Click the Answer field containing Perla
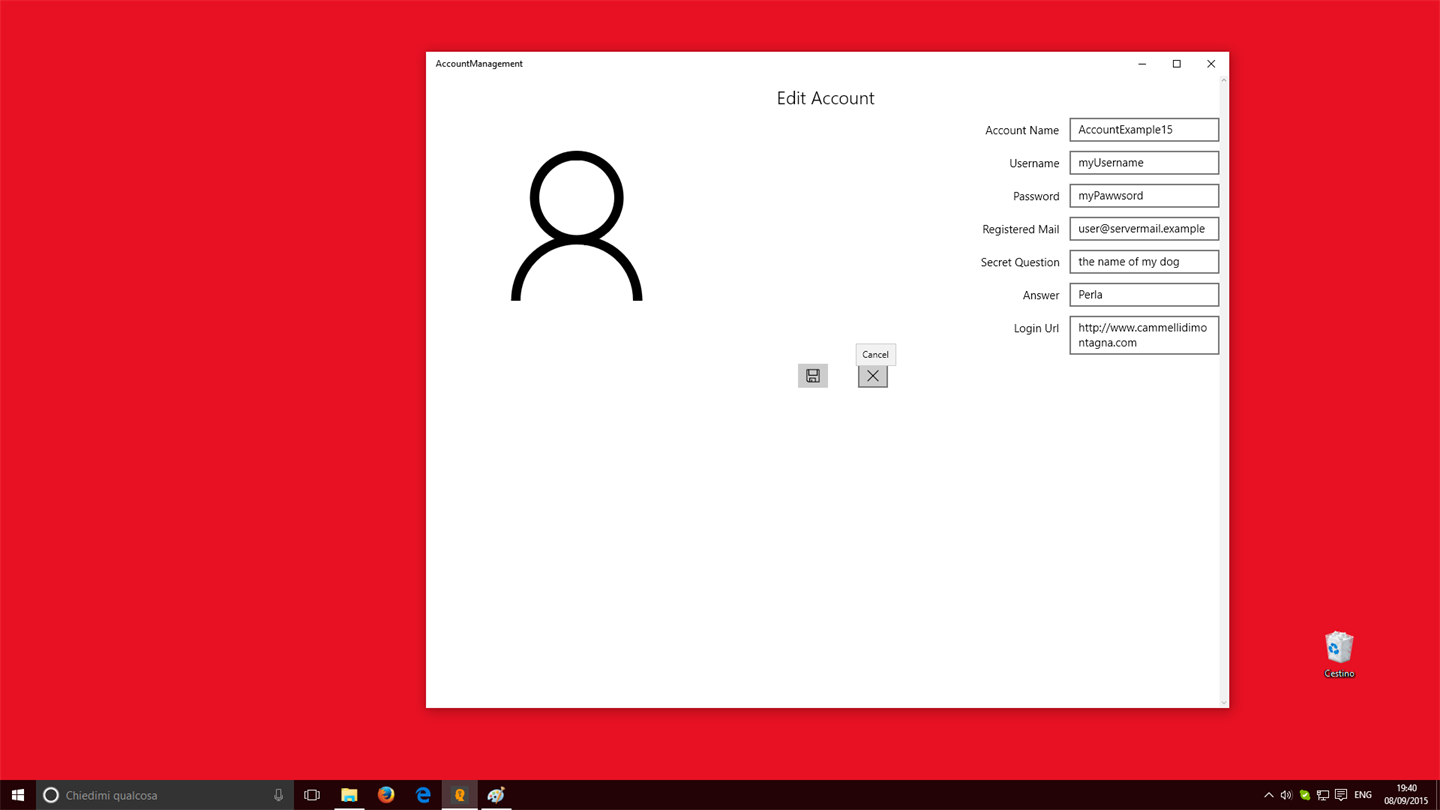Image resolution: width=1440 pixels, height=810 pixels. [1144, 295]
